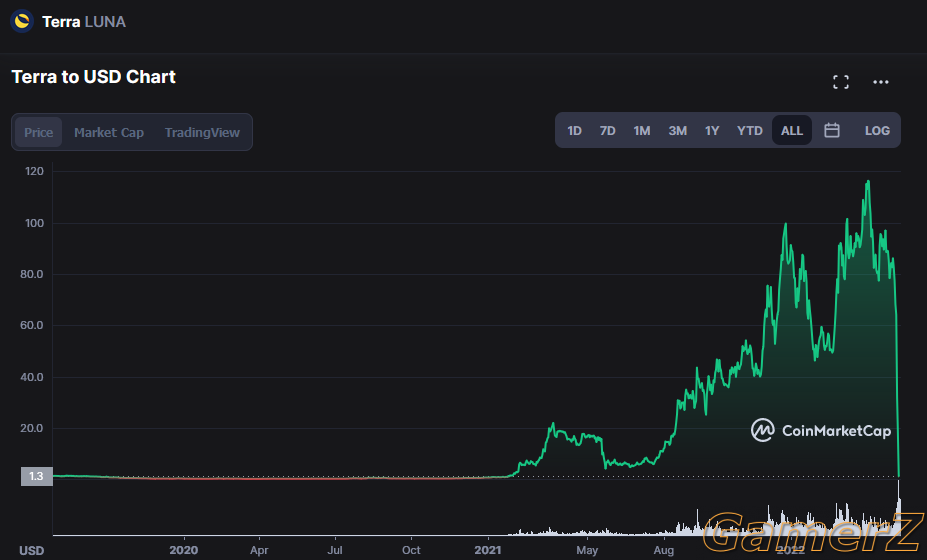
Task: Select the ALL time range
Action: click(x=792, y=131)
